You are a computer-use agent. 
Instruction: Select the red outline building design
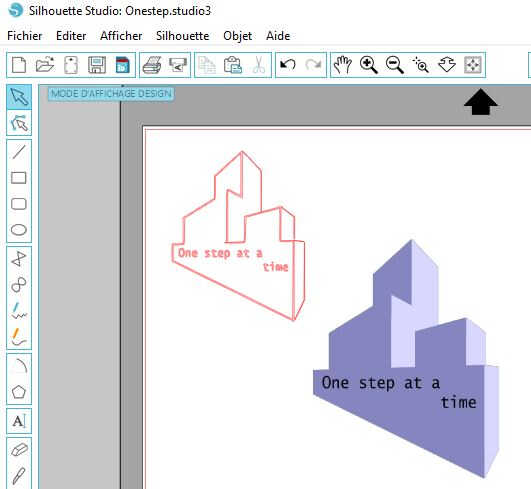click(238, 235)
